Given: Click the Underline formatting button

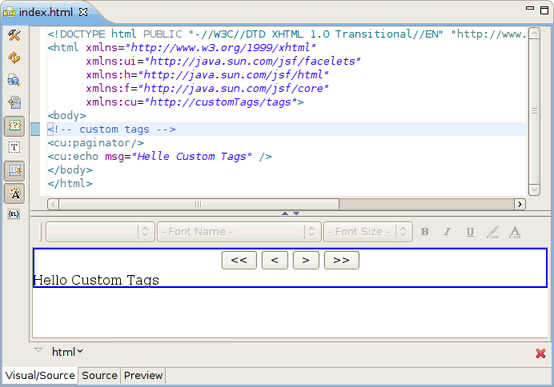Looking at the screenshot, I should [x=470, y=232].
